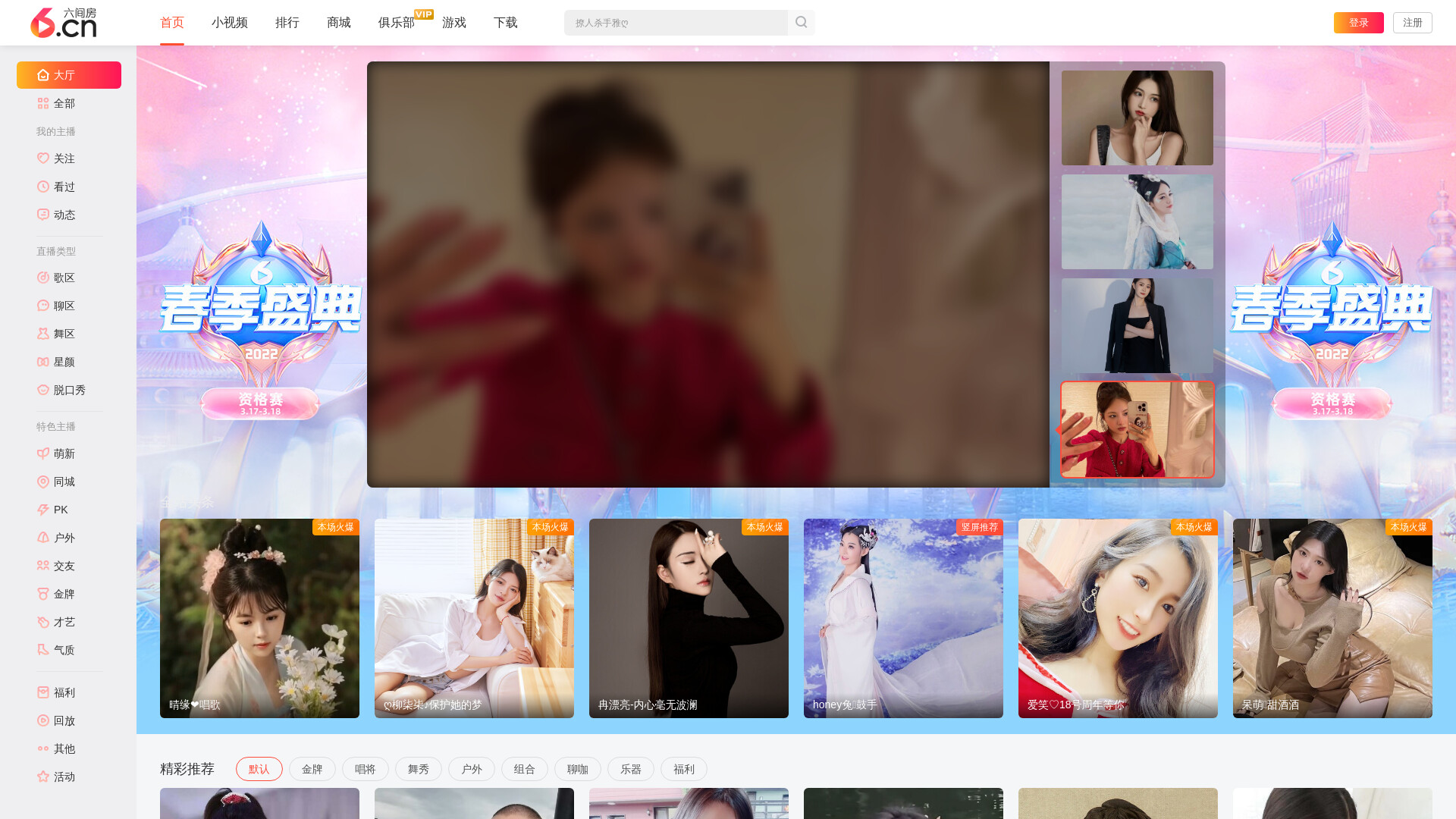The height and width of the screenshot is (819, 1456).
Task: Click the 户外 icon in sidebar
Action: point(43,538)
